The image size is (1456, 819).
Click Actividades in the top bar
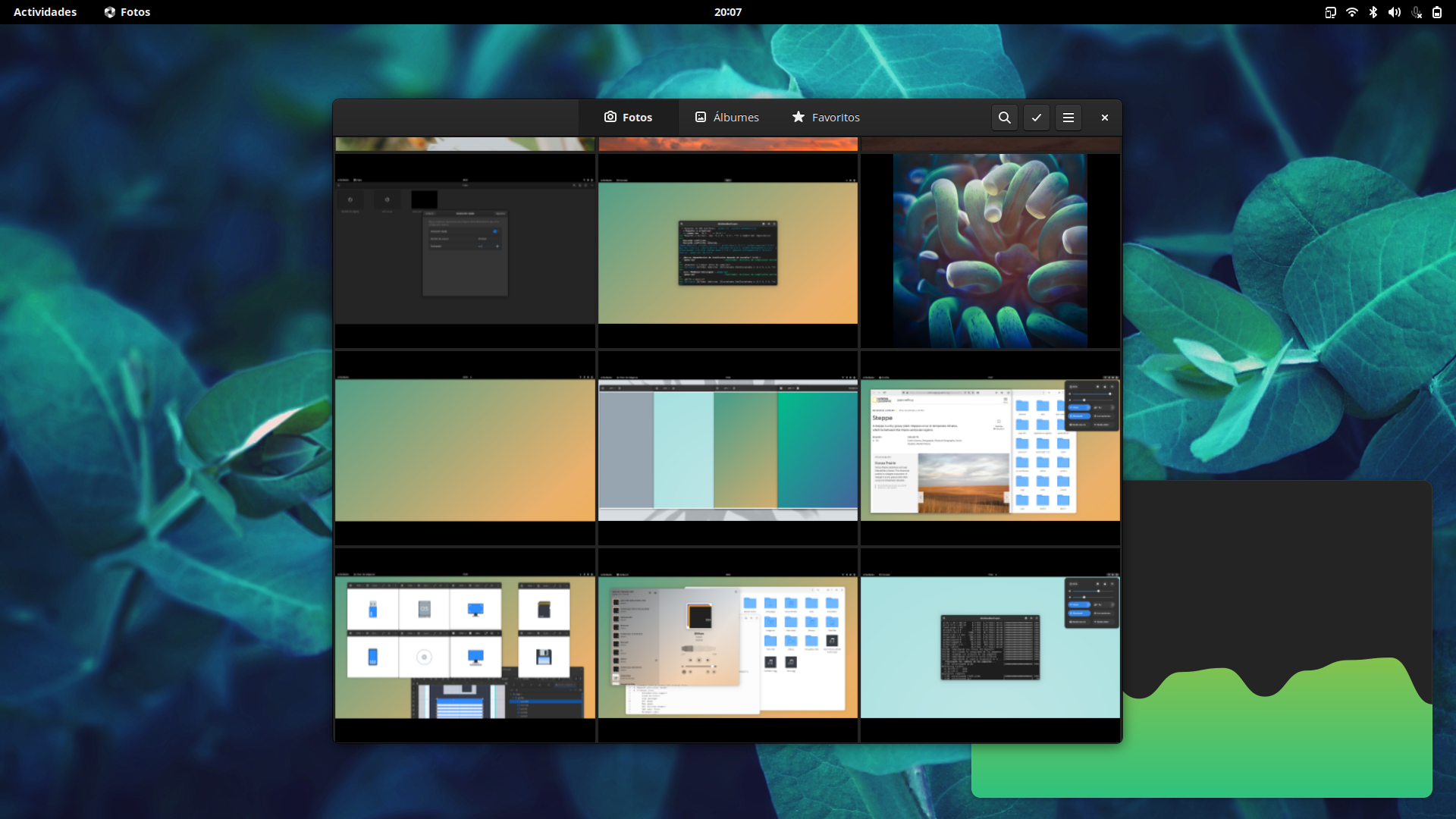click(x=45, y=12)
